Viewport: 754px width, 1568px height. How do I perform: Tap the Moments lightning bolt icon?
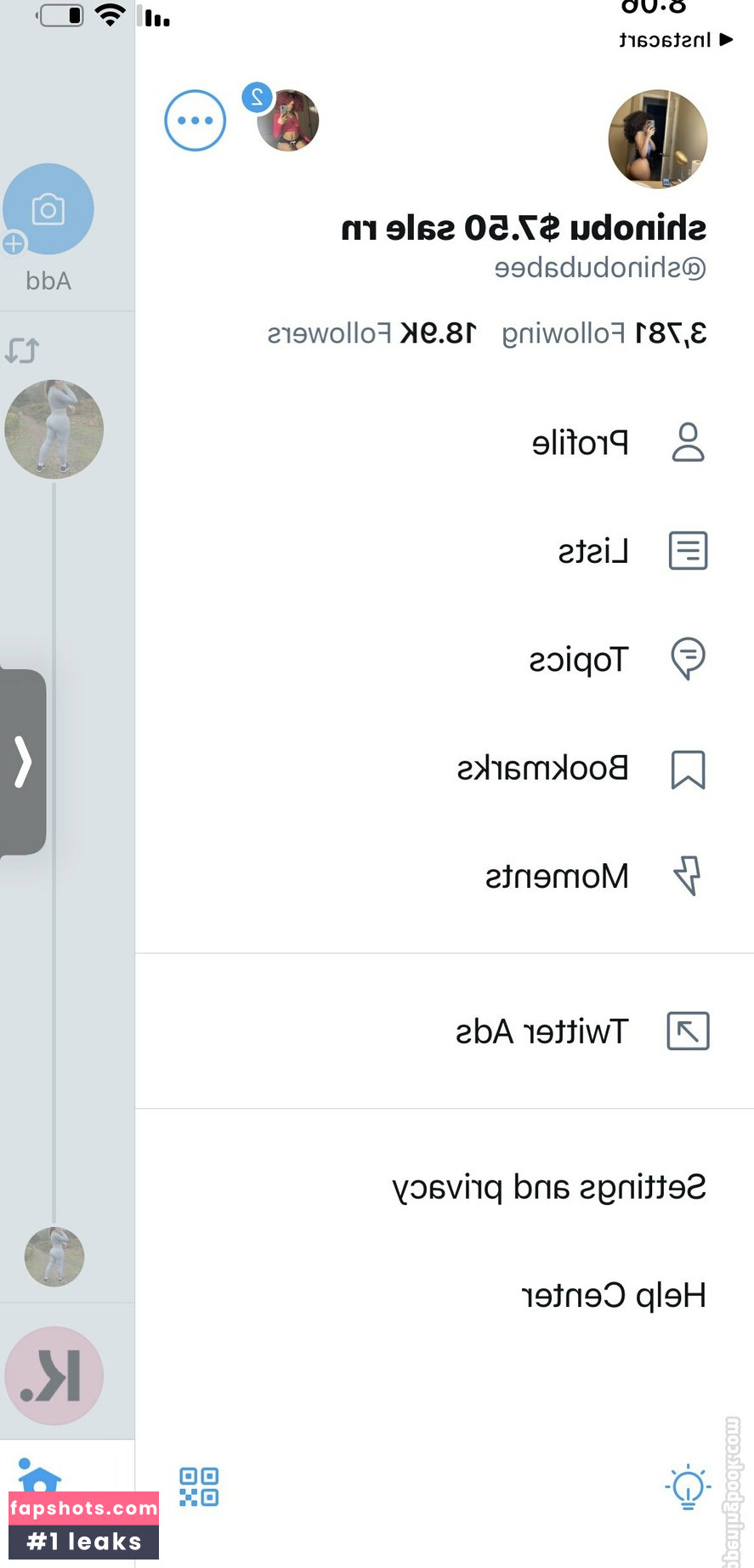[688, 876]
